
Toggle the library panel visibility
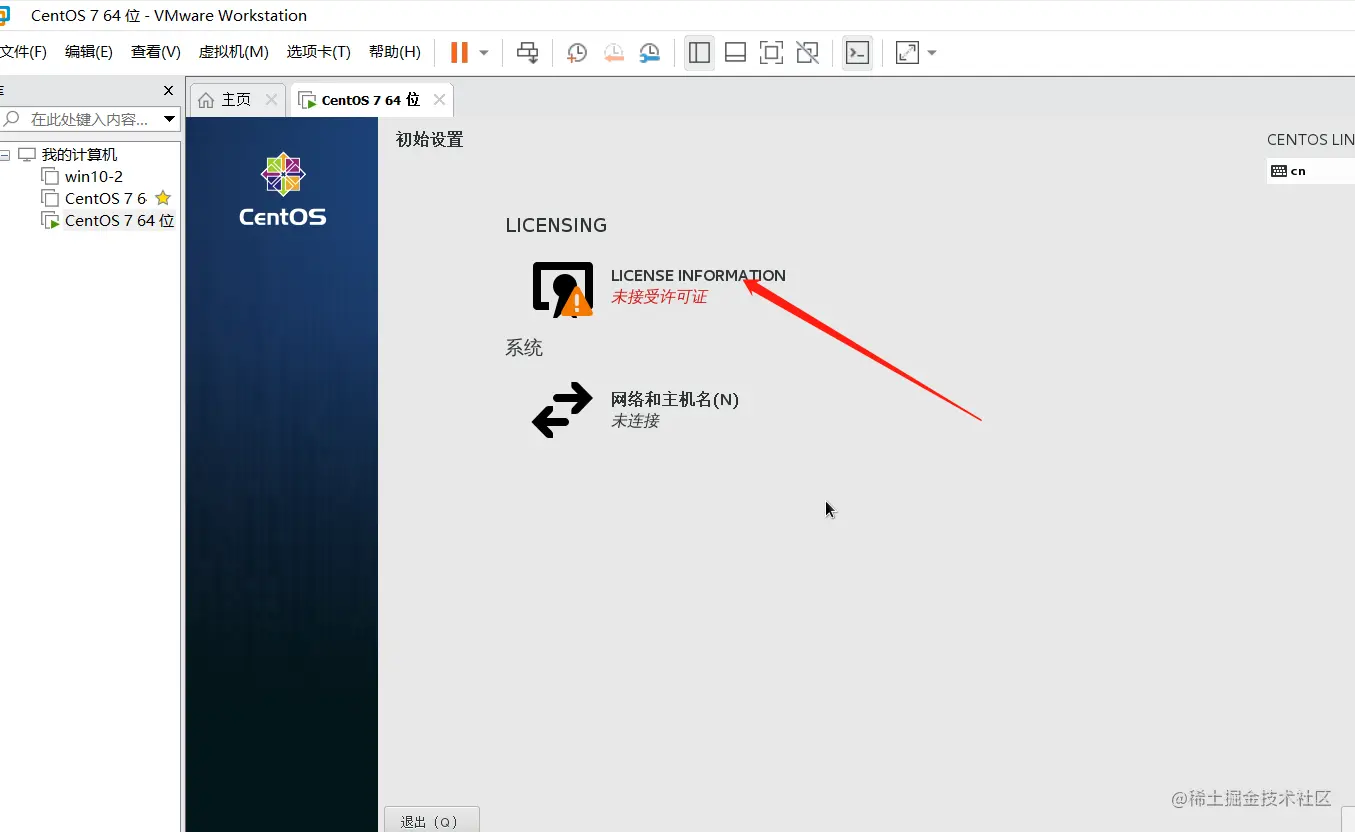coord(699,52)
